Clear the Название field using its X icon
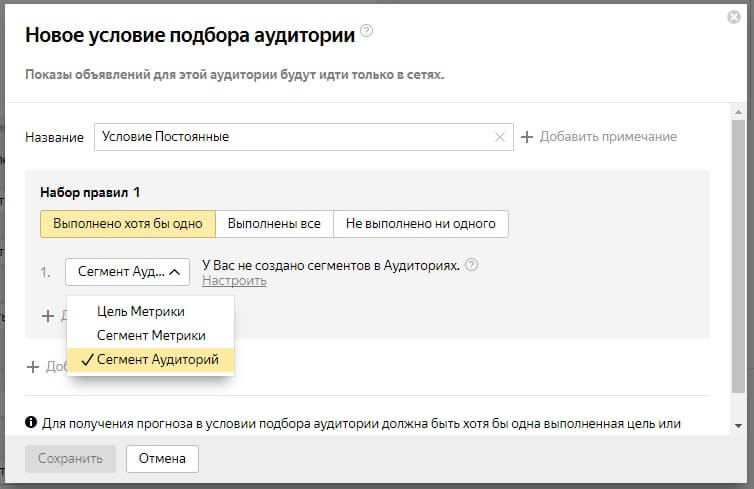The width and height of the screenshot is (754, 489). point(500,137)
